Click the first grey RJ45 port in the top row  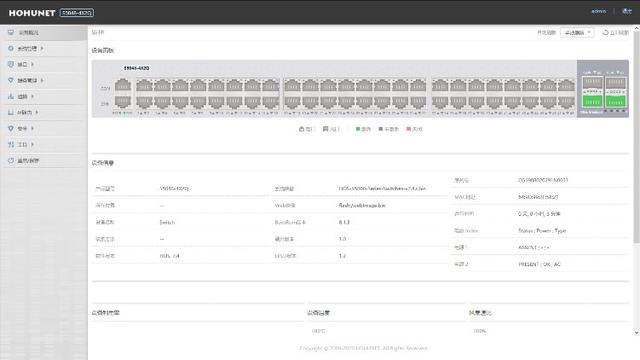[x=144, y=85]
